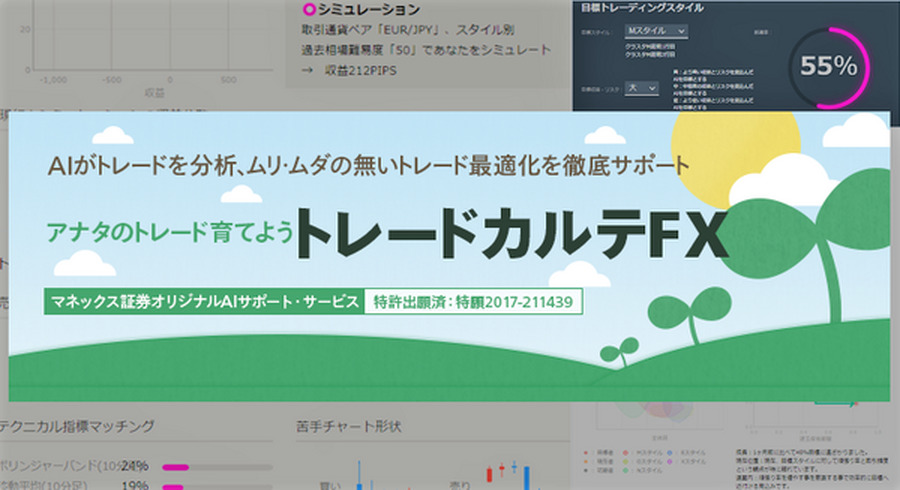Click the アナタのトレード育てよう green tagline
The height and width of the screenshot is (490, 900).
[x=168, y=233]
